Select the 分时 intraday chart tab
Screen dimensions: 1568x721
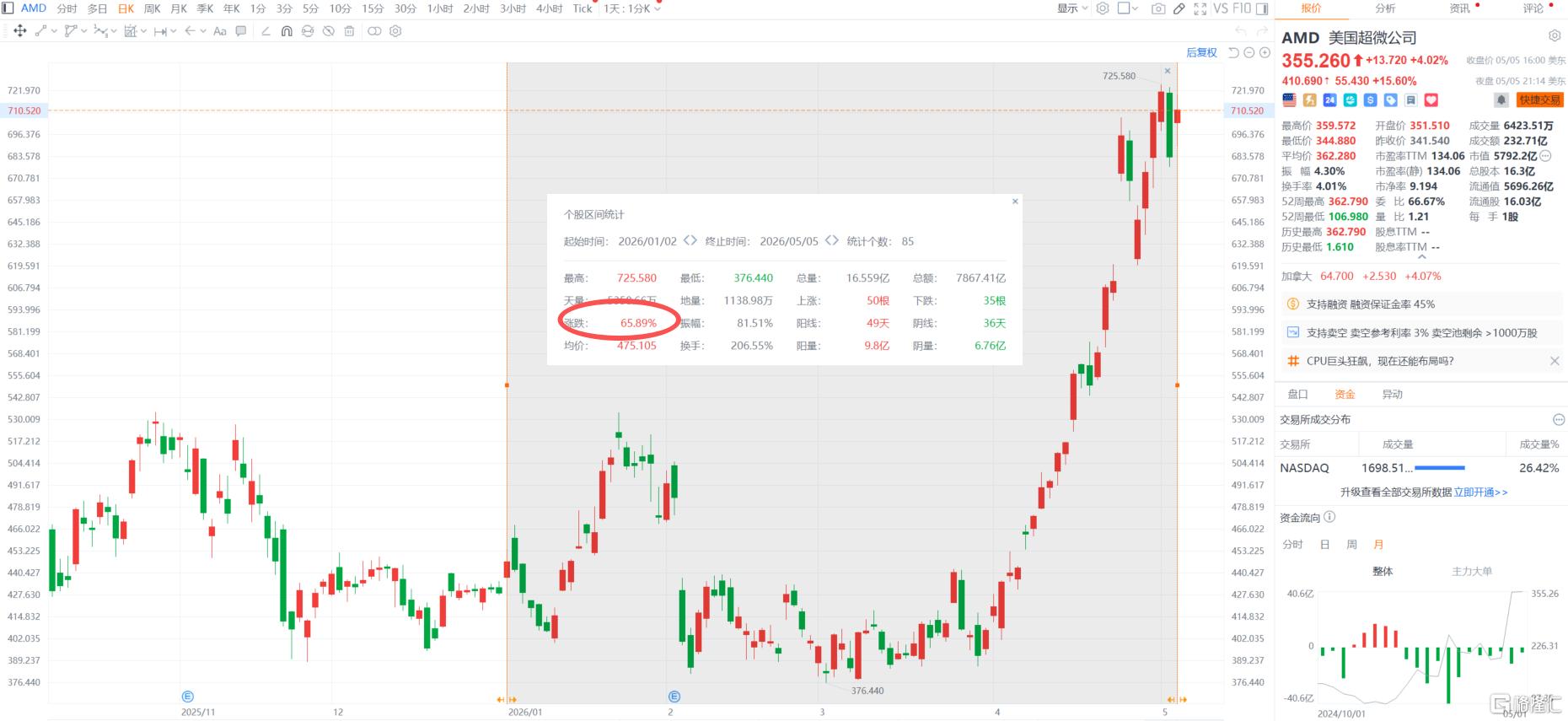click(67, 8)
